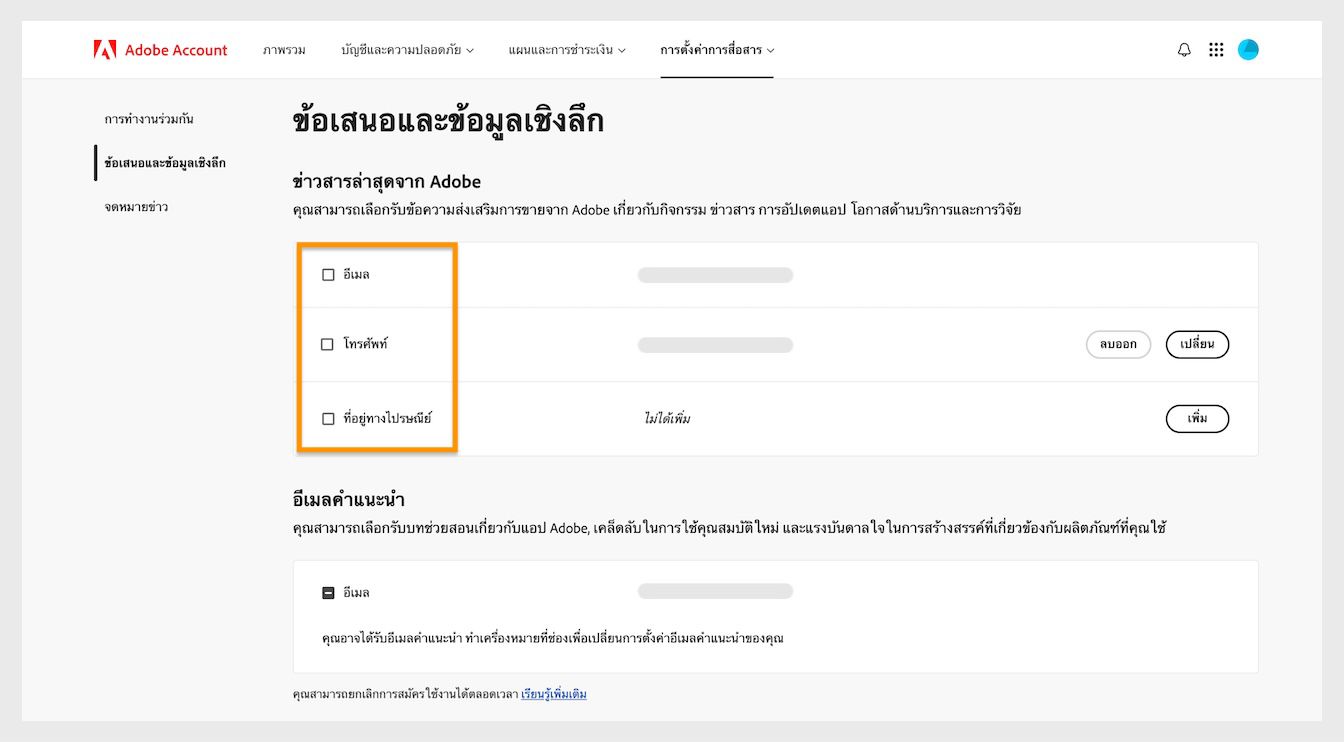This screenshot has width=1344, height=742.
Task: Check the อีเมล checkbox
Action: pyautogui.click(x=328, y=273)
